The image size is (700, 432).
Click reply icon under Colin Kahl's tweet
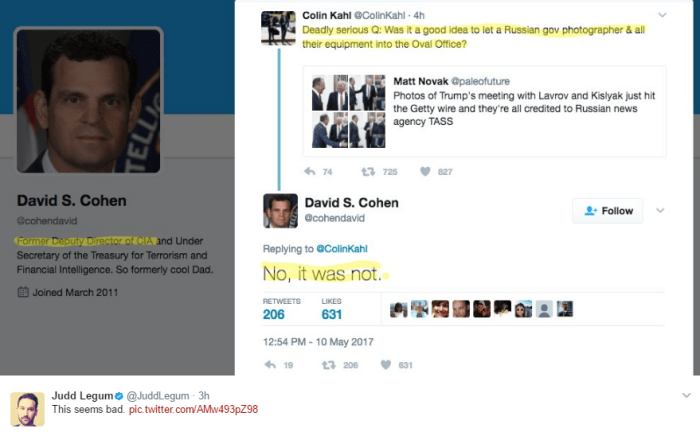click(310, 171)
